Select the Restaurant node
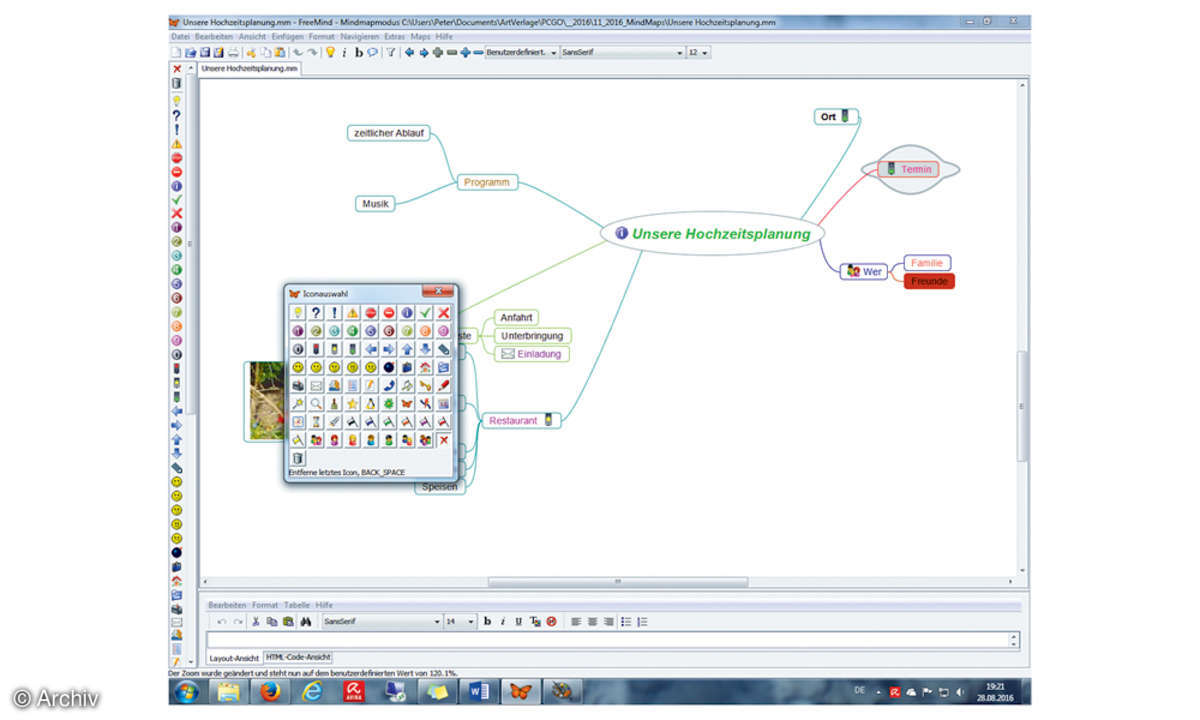The height and width of the screenshot is (720, 1200). coord(522,421)
